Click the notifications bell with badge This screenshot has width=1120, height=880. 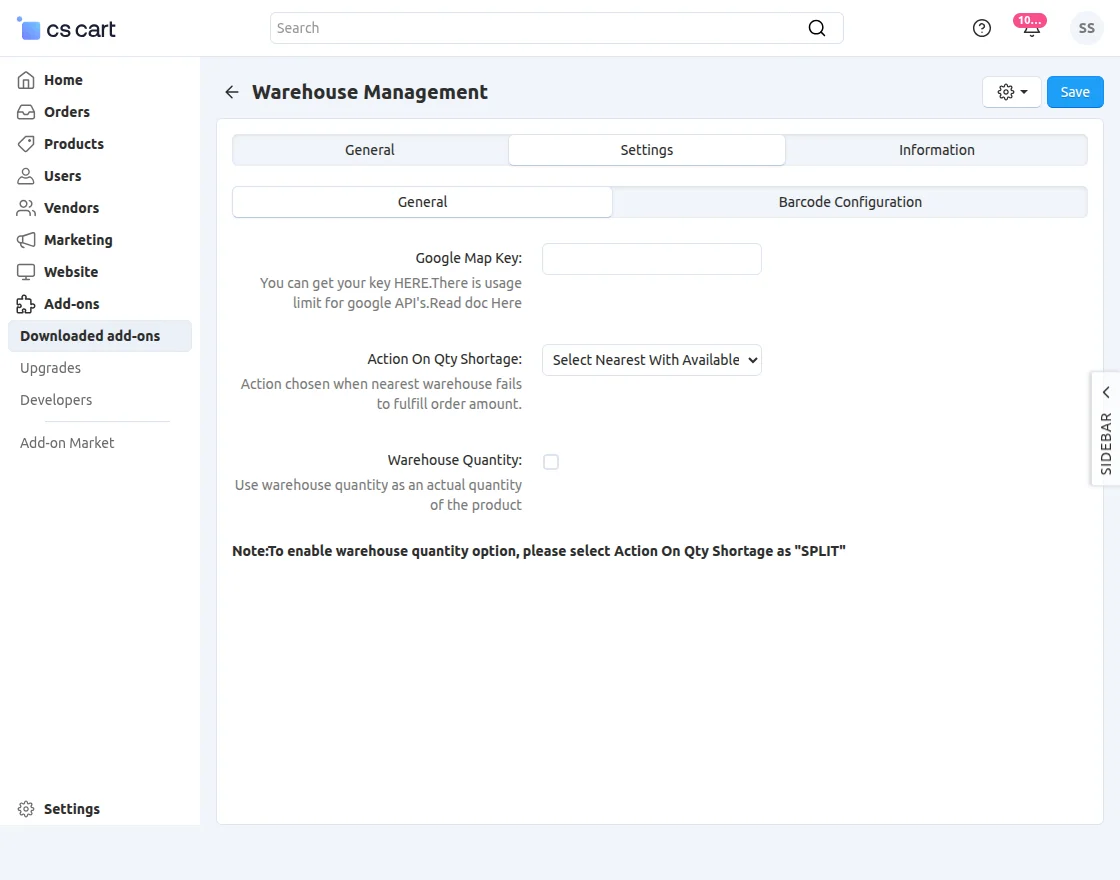[x=1030, y=28]
